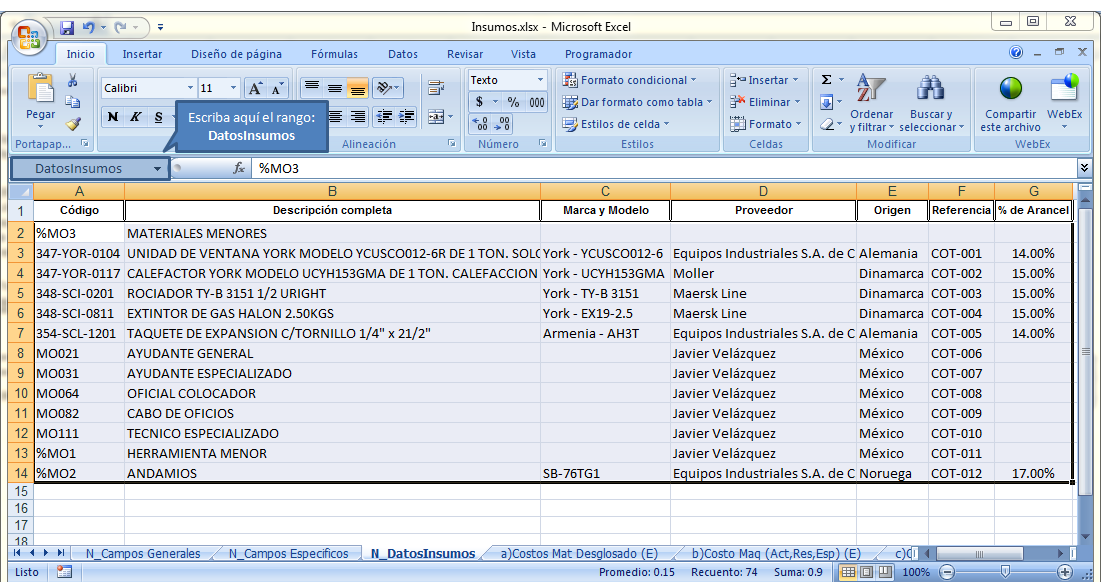Click the Office button
This screenshot has width=1101, height=582.
click(29, 37)
